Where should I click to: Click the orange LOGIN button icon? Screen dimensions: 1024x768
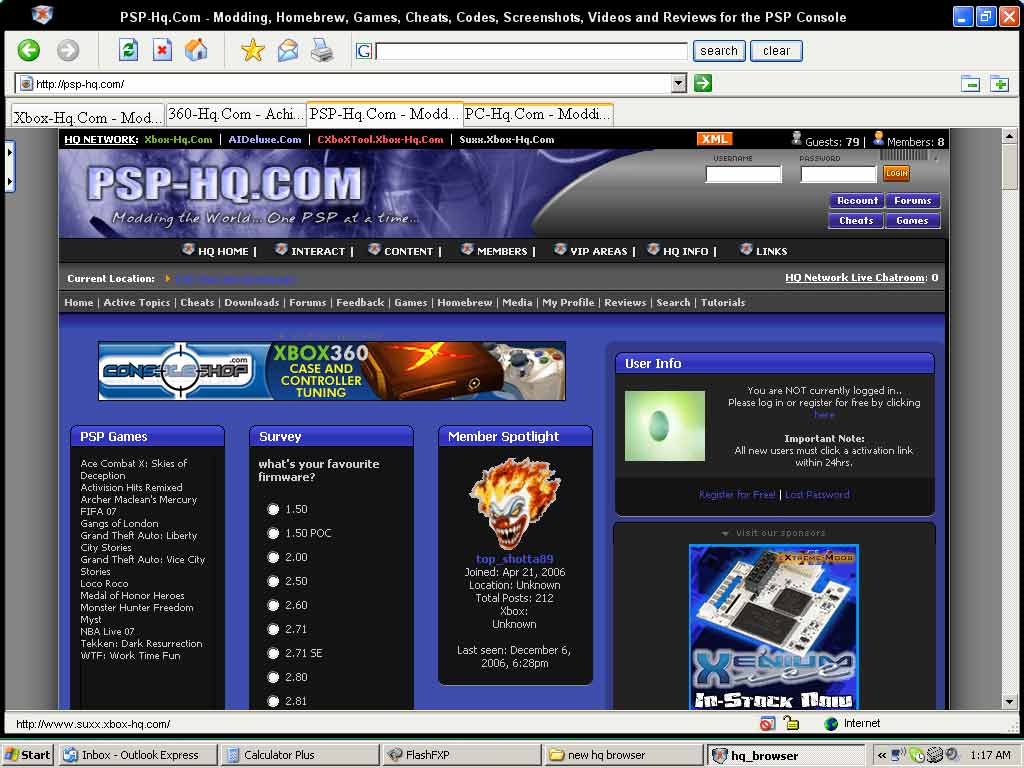896,173
